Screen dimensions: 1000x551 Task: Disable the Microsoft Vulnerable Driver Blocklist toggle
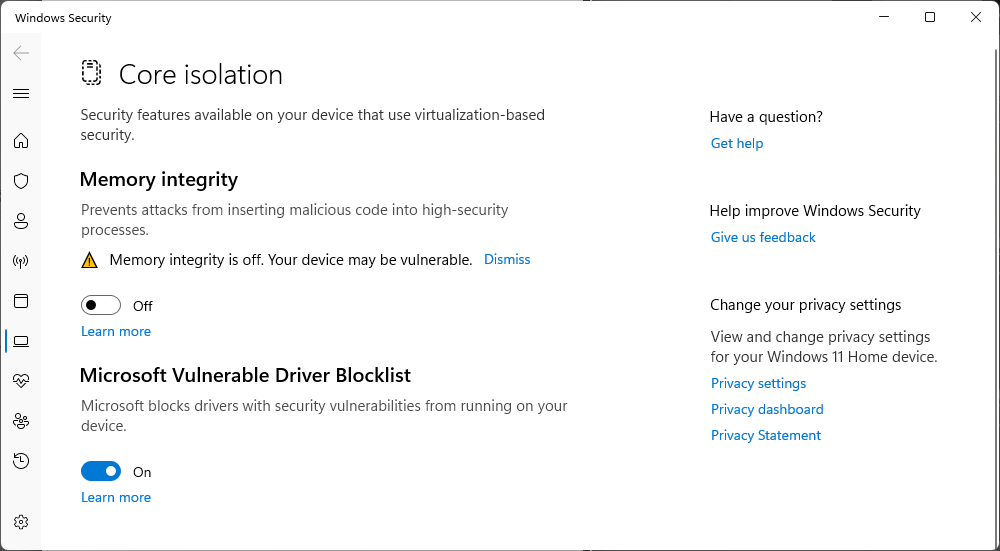point(101,472)
